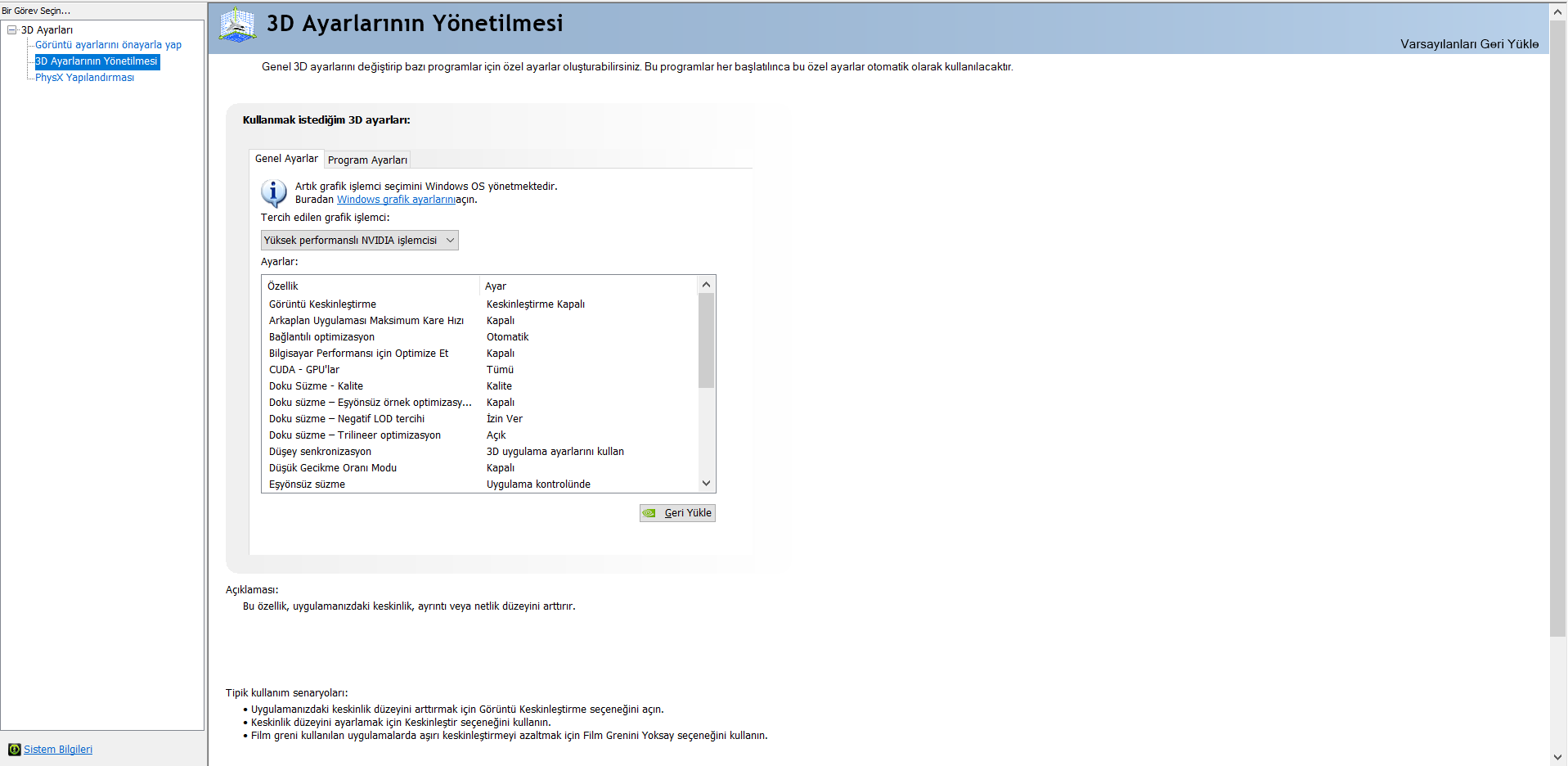Switch to Program Ayarları tab
1568x766 pixels.
click(x=367, y=160)
